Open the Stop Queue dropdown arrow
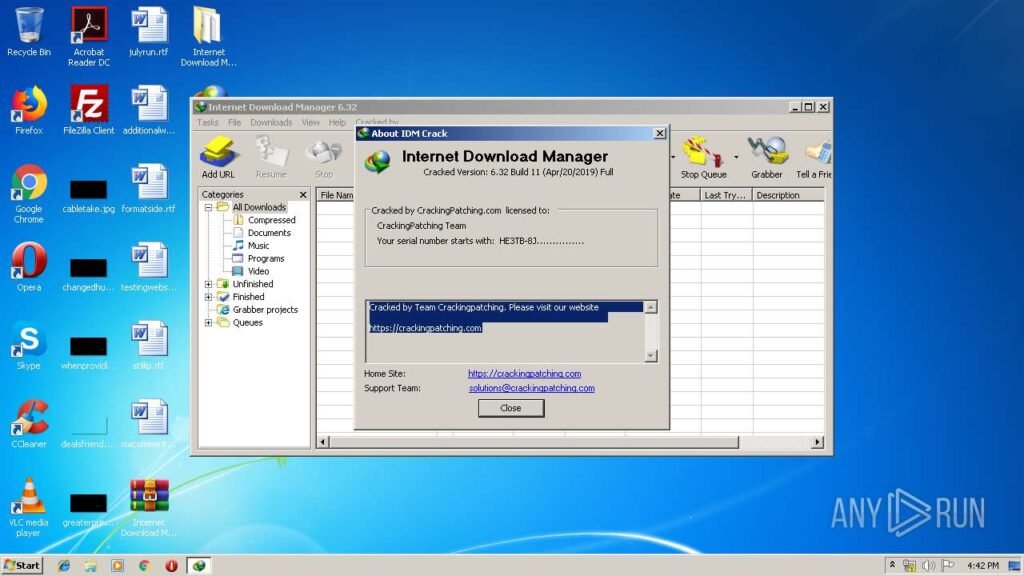1024x576 pixels. [736, 157]
